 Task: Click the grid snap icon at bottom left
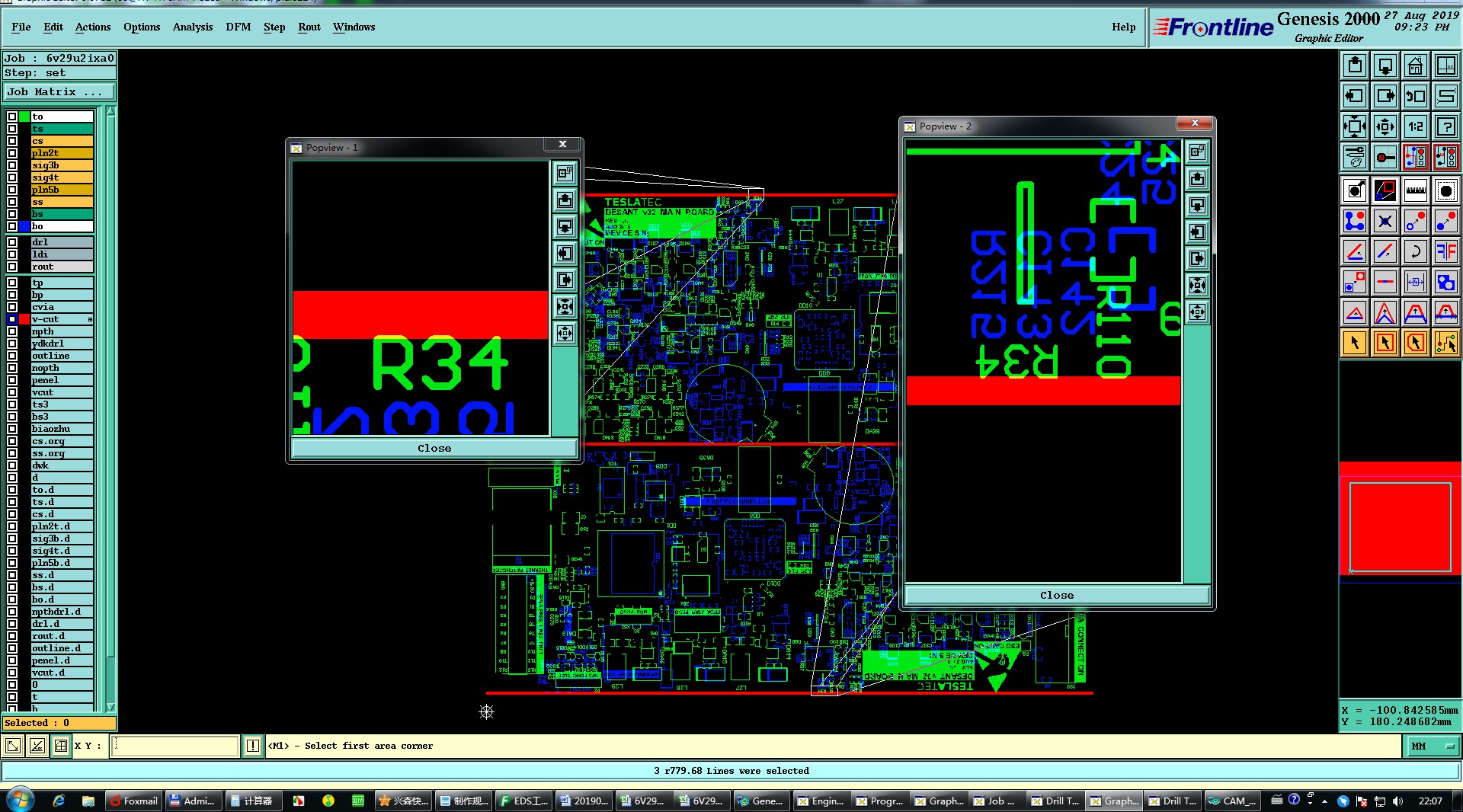61,746
